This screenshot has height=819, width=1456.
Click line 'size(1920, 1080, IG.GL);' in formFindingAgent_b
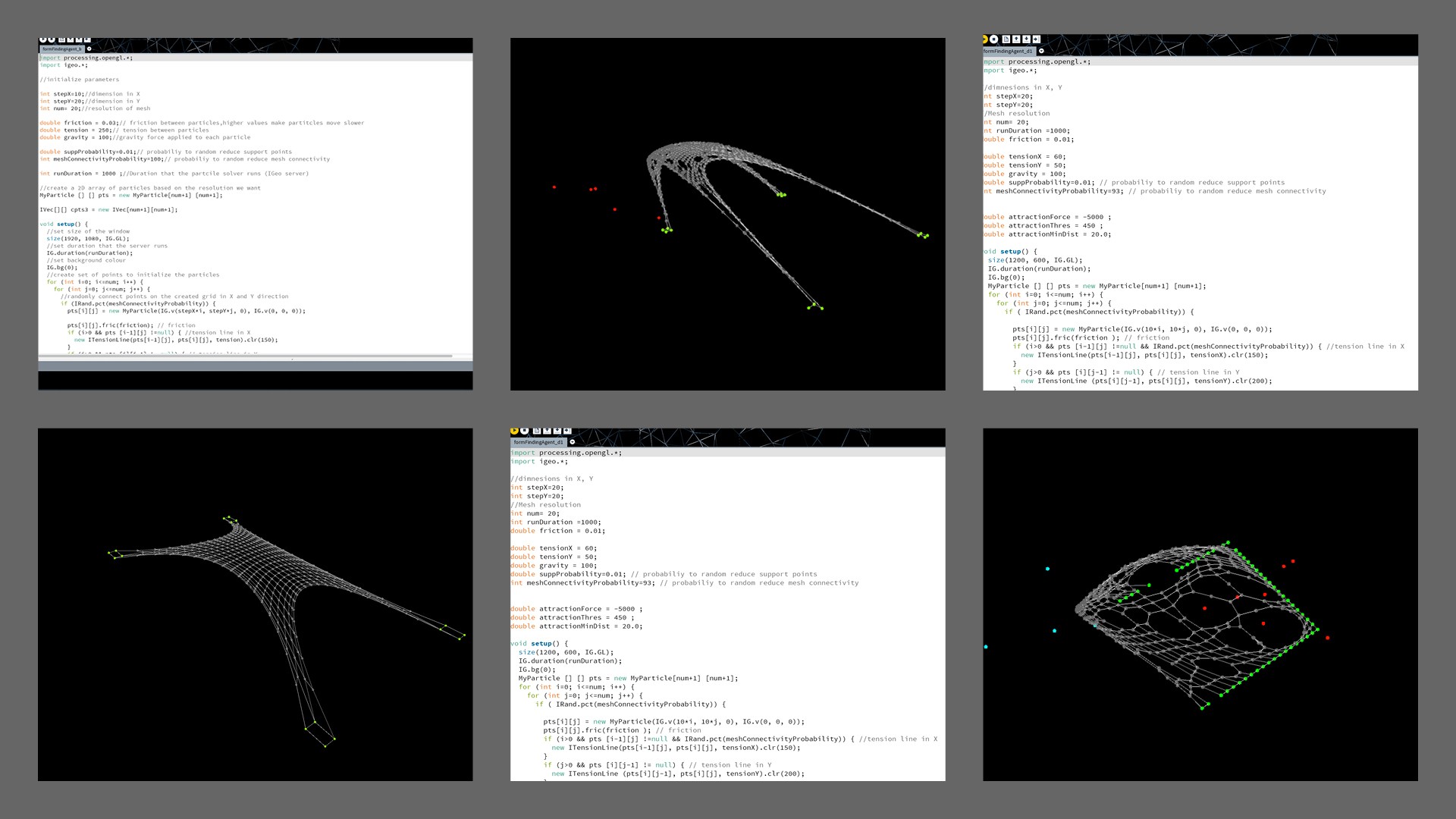point(88,239)
